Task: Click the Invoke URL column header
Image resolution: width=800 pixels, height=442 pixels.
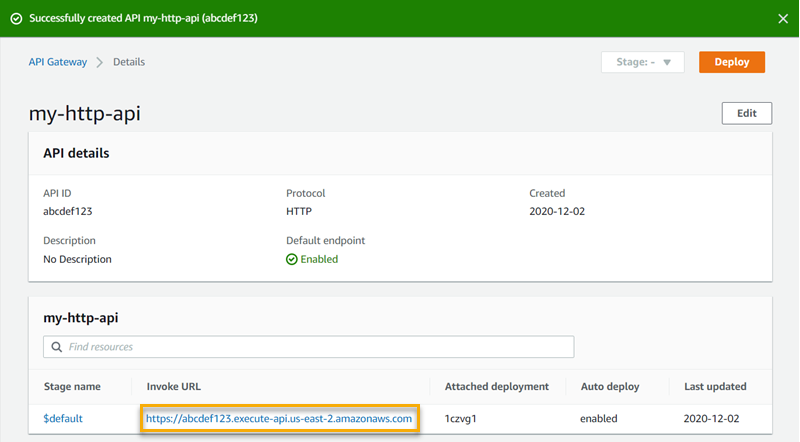Action: (x=173, y=386)
